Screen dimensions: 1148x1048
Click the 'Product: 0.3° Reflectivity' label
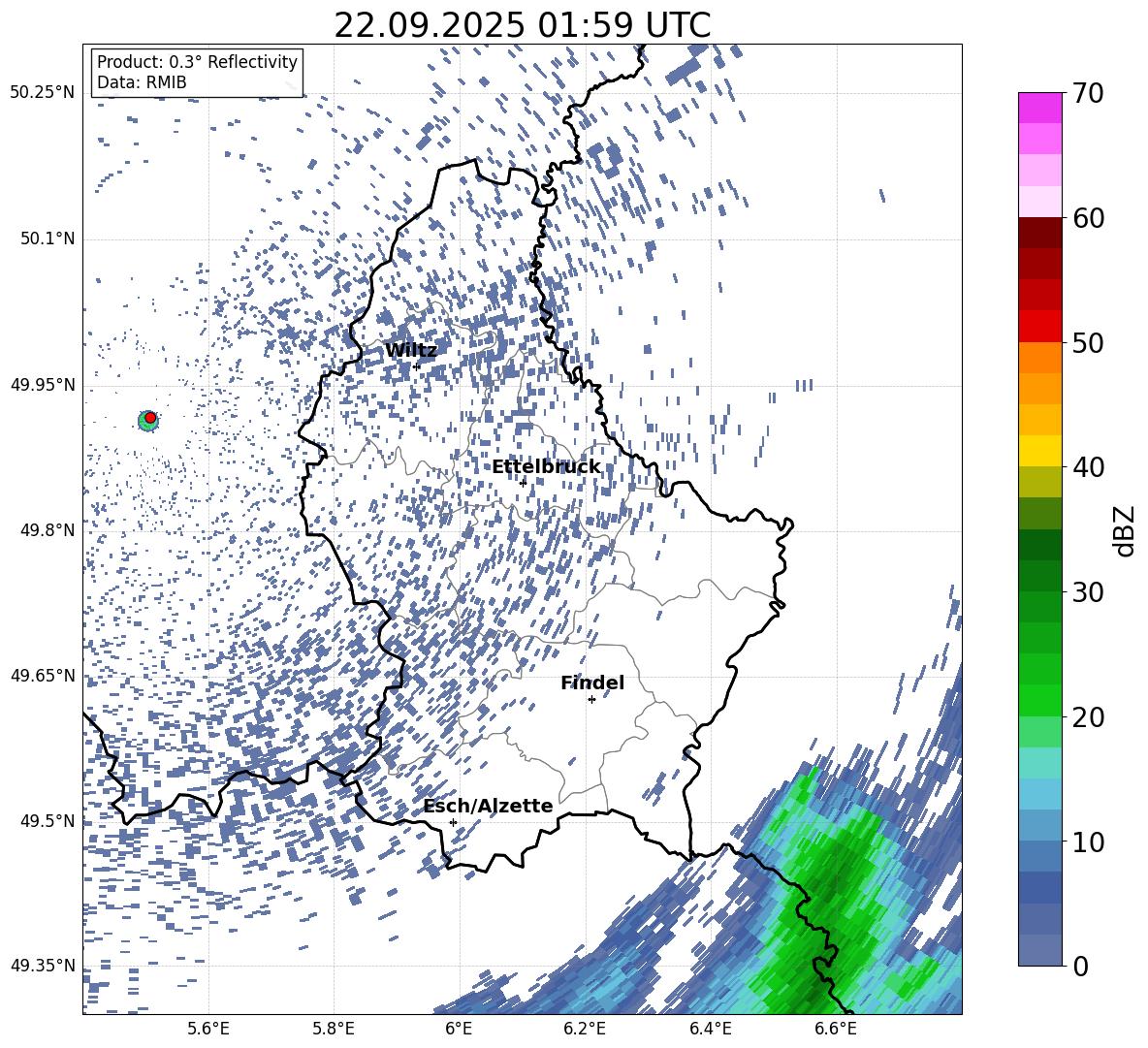point(197,62)
